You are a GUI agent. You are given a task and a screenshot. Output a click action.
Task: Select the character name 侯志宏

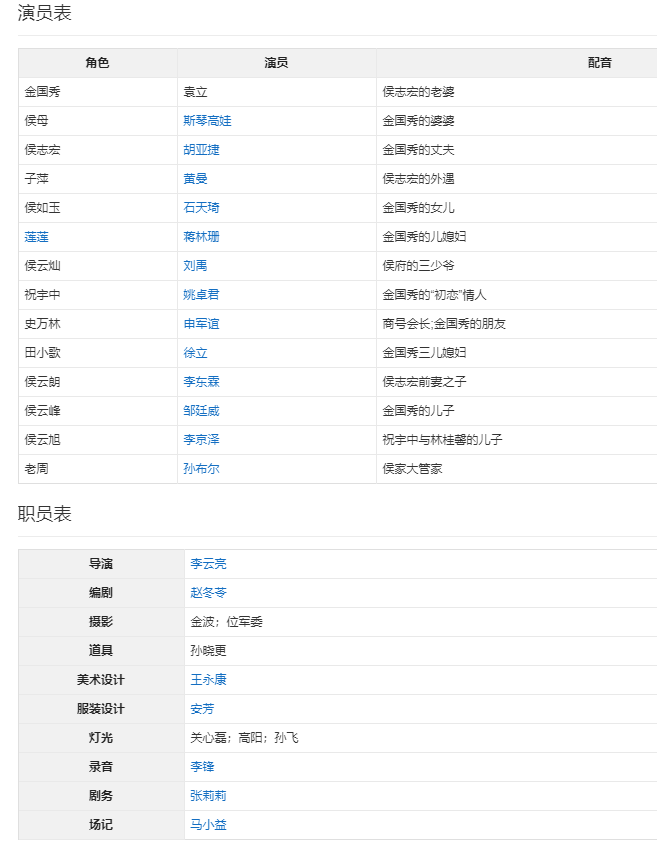[x=42, y=150]
